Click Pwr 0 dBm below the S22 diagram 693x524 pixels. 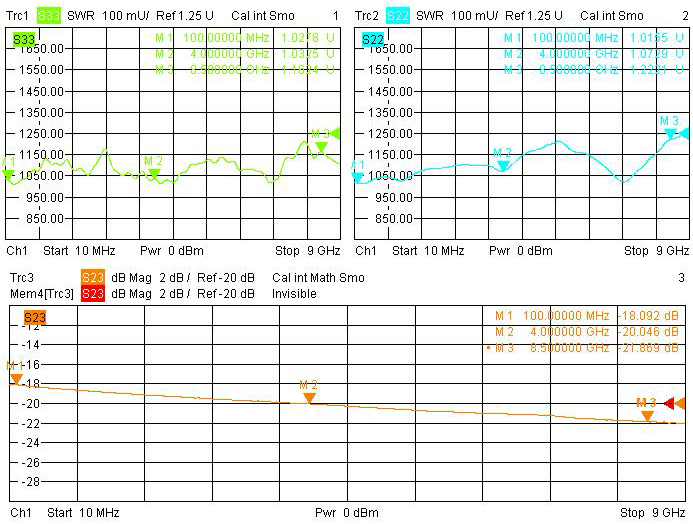click(517, 250)
